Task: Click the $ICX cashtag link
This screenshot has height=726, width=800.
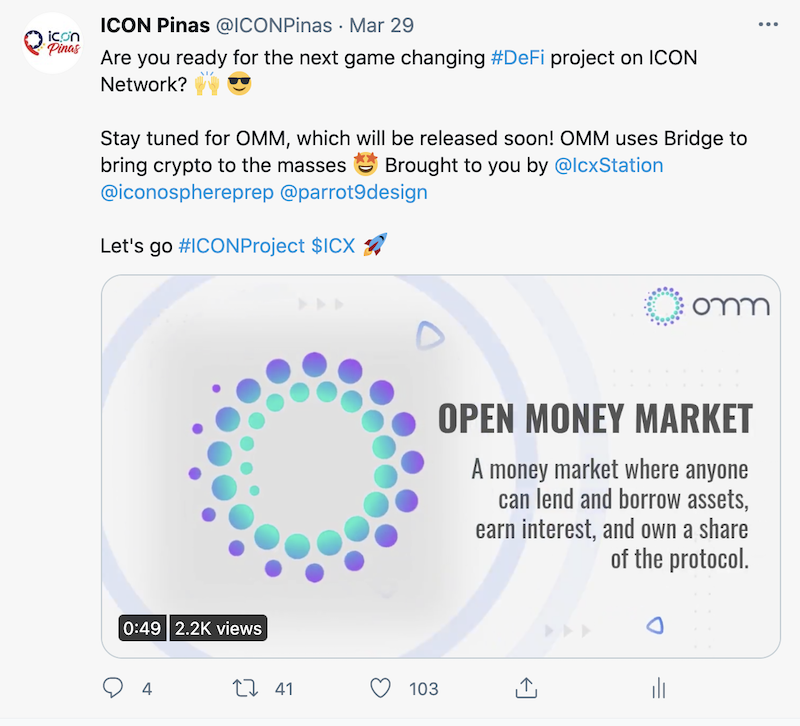Action: point(333,245)
